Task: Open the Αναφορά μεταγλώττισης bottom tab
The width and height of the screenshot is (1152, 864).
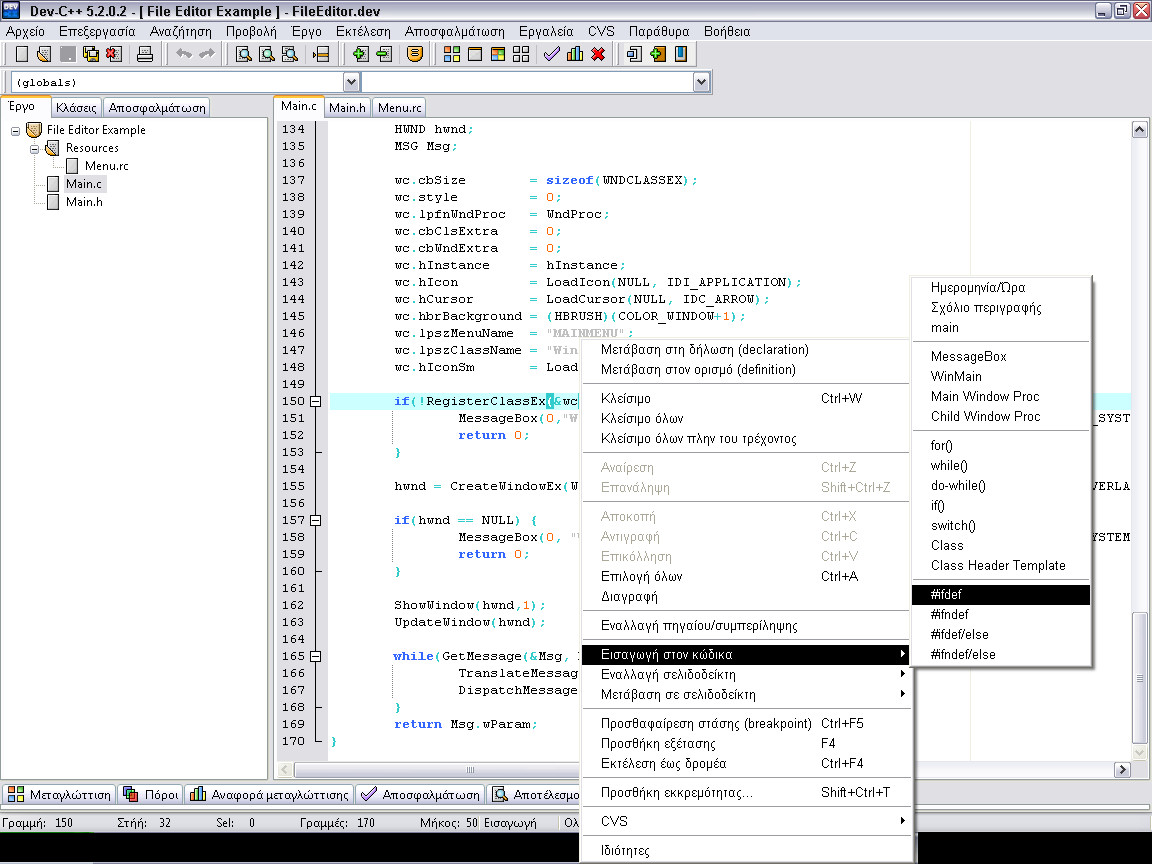Action: [x=270, y=794]
